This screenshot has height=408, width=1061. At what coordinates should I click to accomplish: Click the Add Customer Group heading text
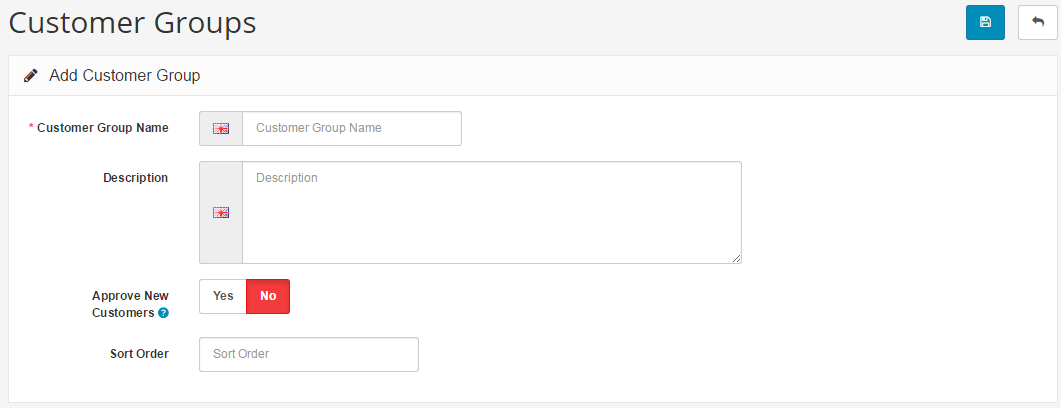tap(125, 75)
